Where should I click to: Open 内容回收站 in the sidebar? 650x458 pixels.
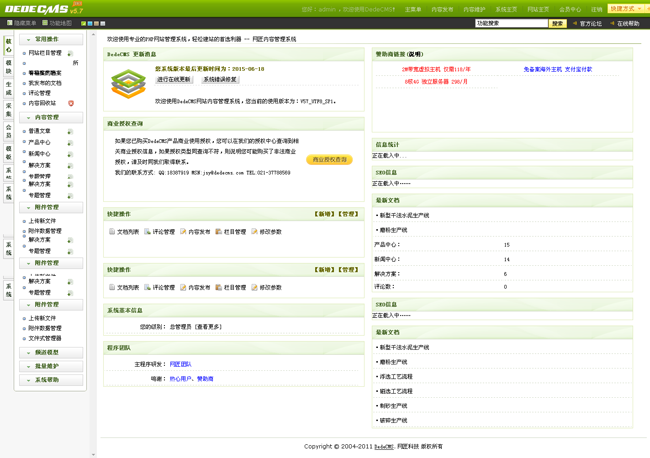pos(42,103)
